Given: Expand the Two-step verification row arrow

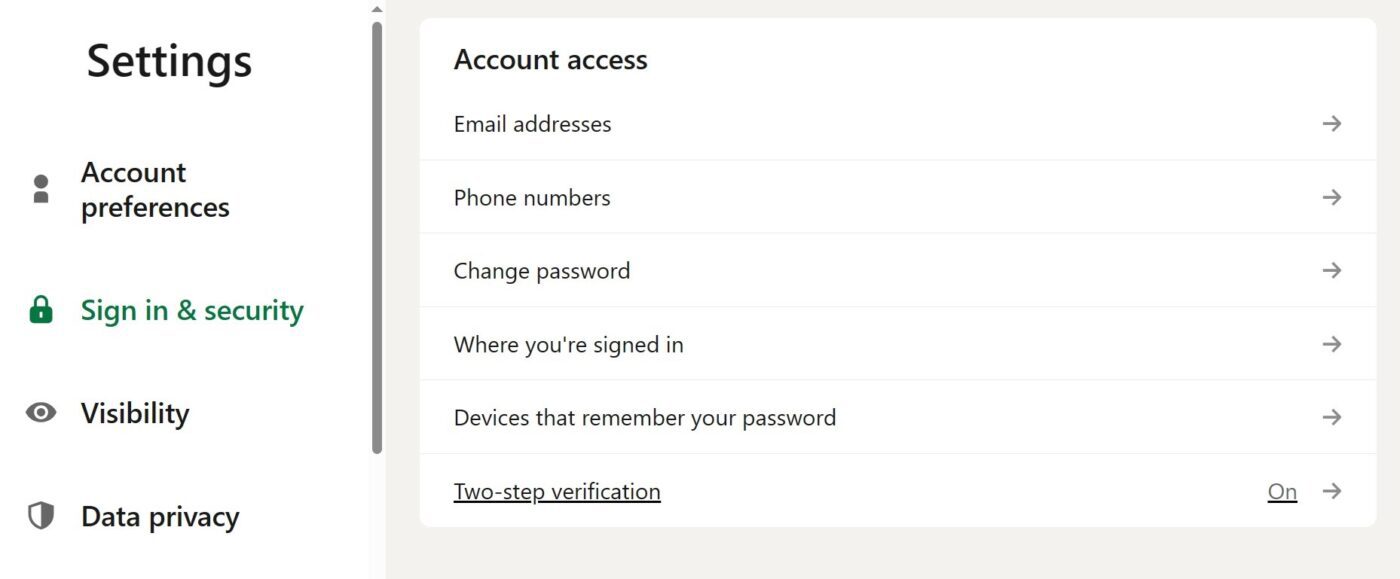Looking at the screenshot, I should tap(1331, 491).
